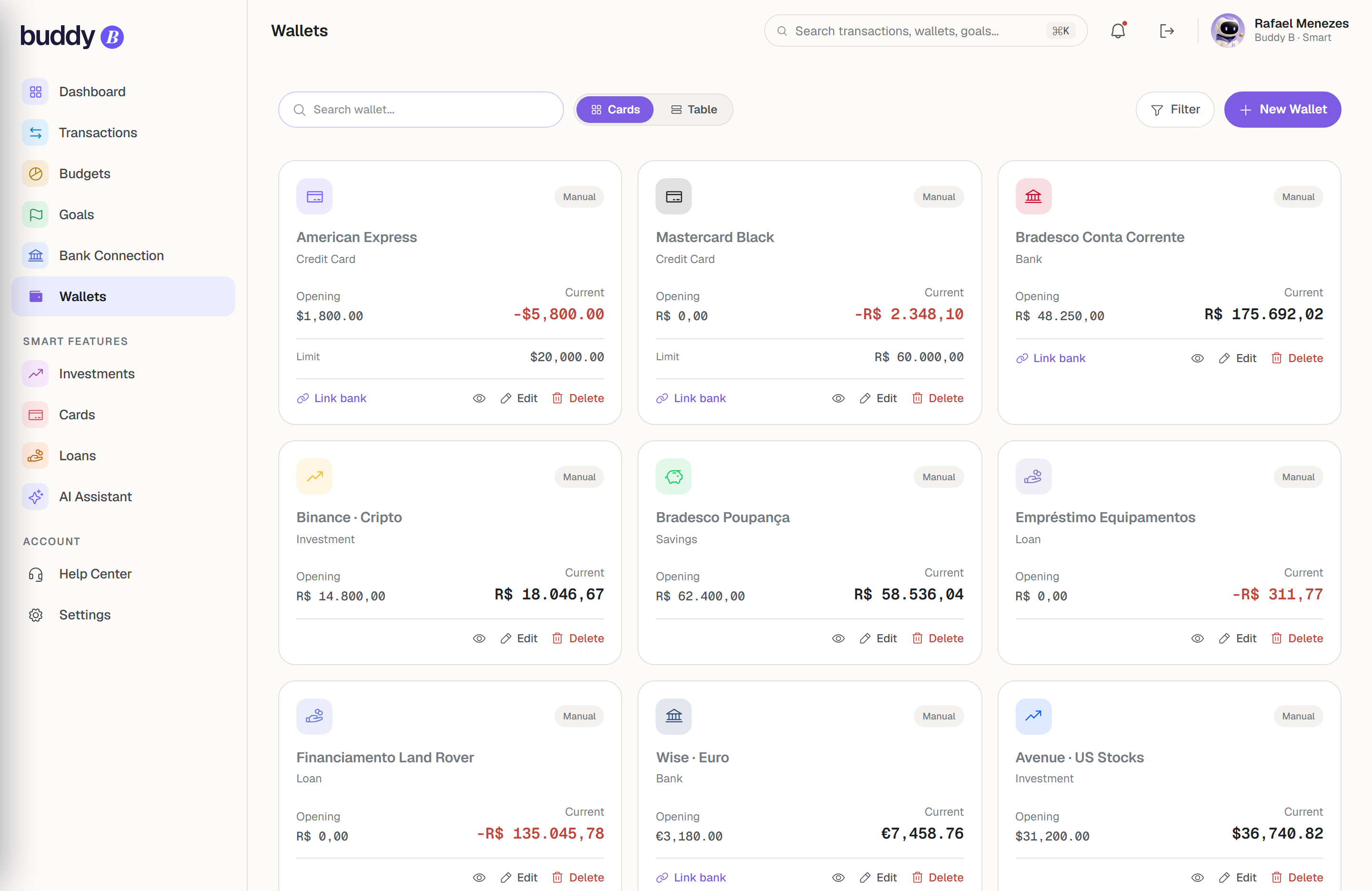Toggle visibility eye on Wise Euro

coord(838,878)
